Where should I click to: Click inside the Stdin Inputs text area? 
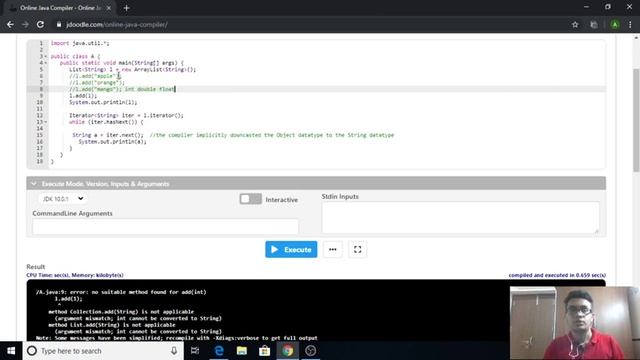[460, 218]
